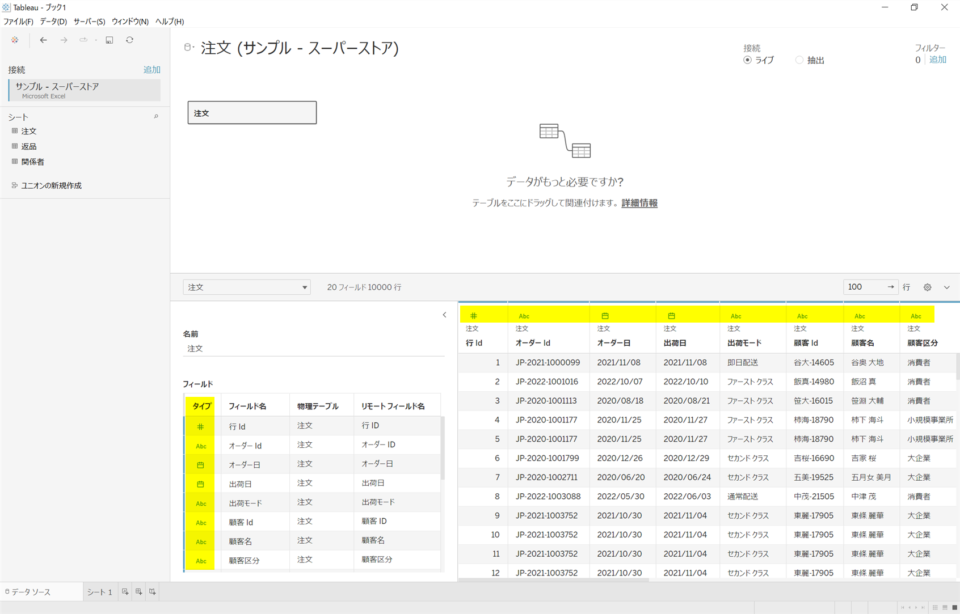Select the ライブ connection radio button
This screenshot has width=960, height=614.
(747, 59)
